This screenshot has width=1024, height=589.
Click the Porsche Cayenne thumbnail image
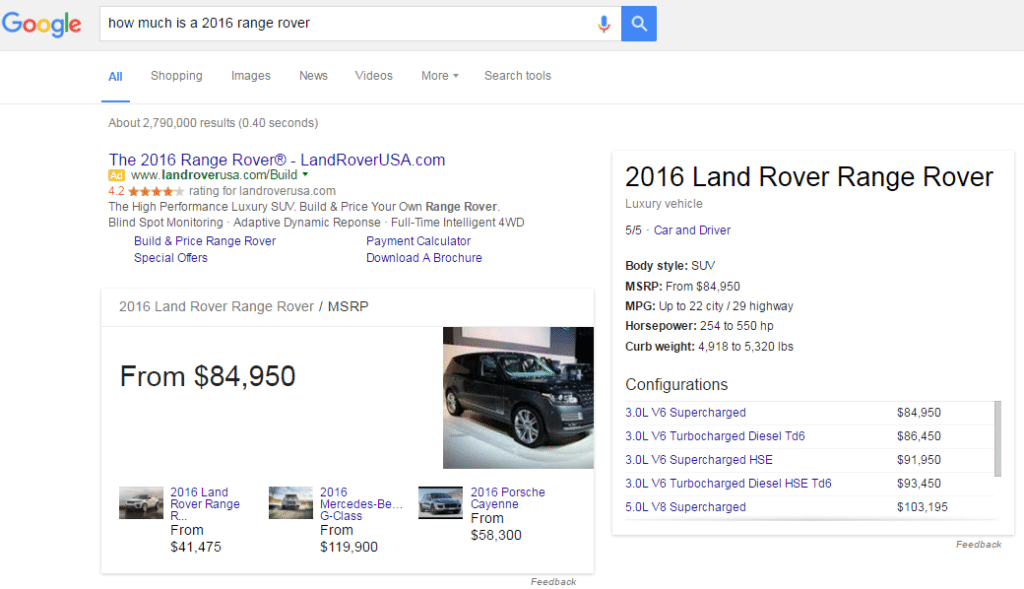(x=440, y=503)
